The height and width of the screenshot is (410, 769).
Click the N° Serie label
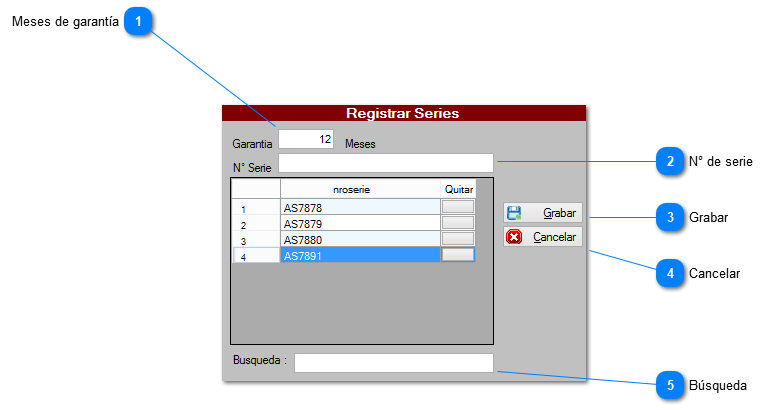252,168
